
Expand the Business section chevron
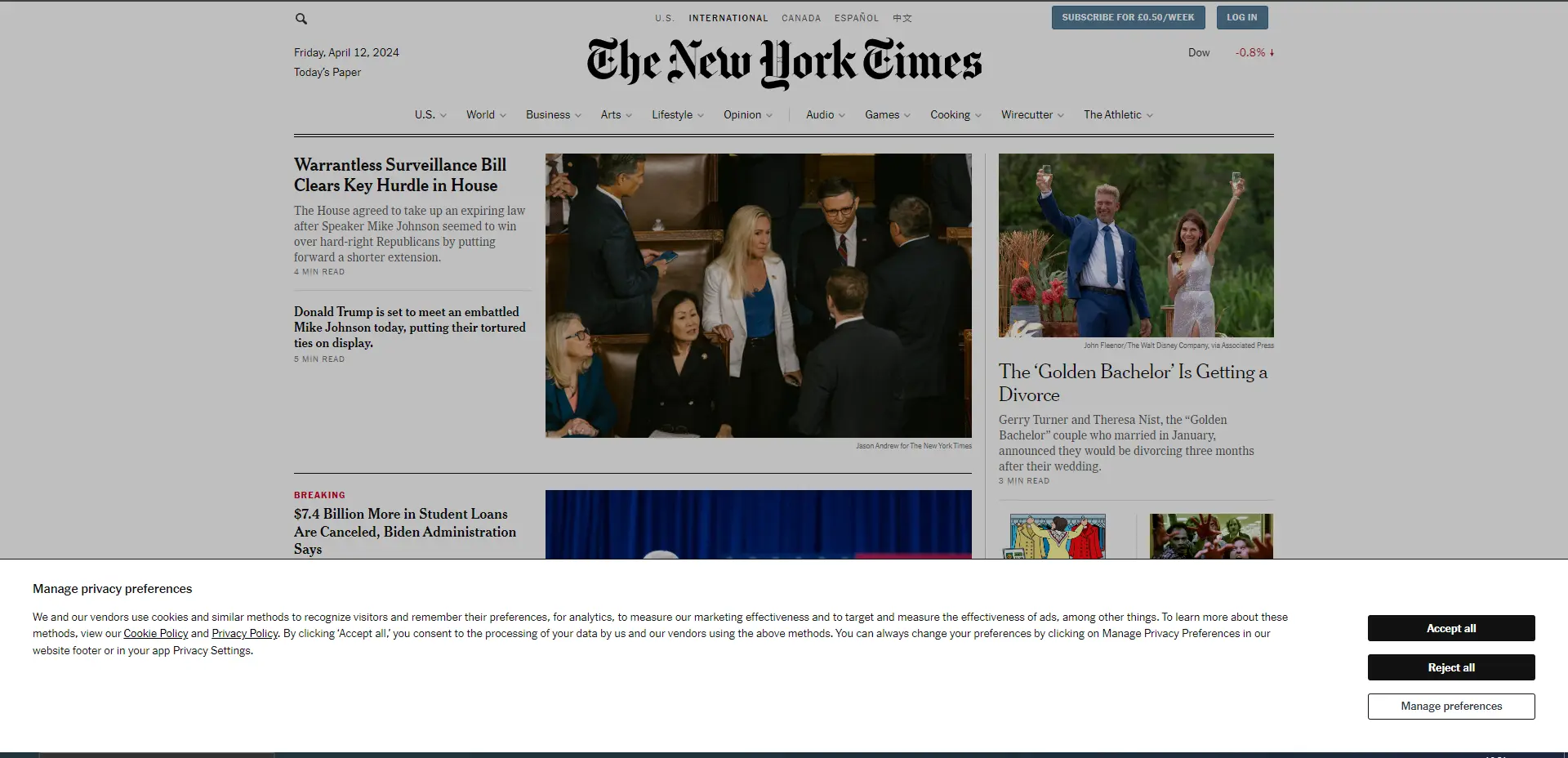pos(578,115)
